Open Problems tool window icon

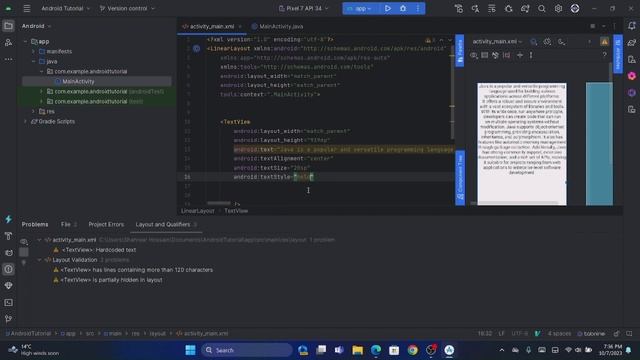pos(8,269)
